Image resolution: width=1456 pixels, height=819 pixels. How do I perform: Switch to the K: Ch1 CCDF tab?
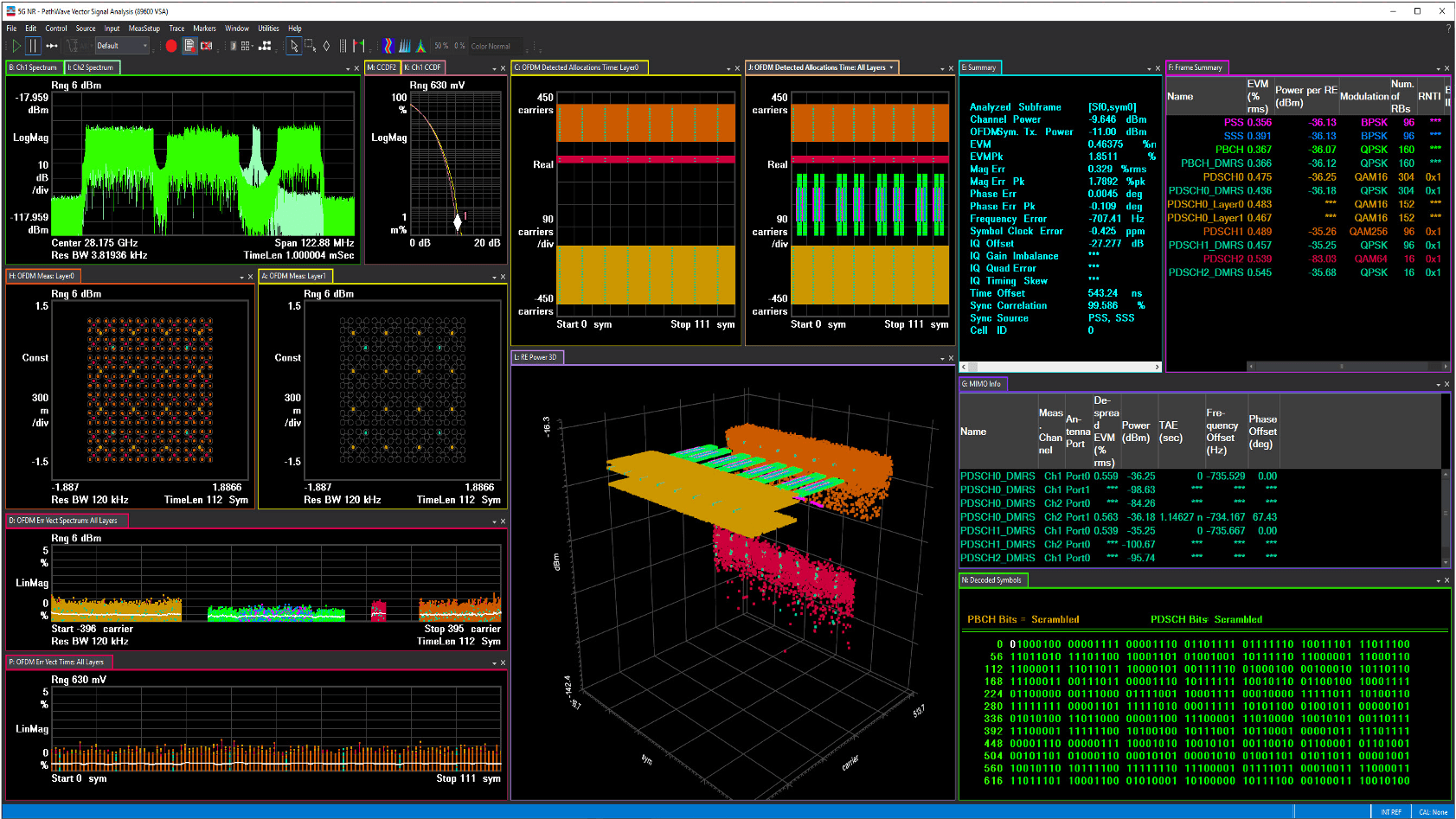[x=422, y=67]
